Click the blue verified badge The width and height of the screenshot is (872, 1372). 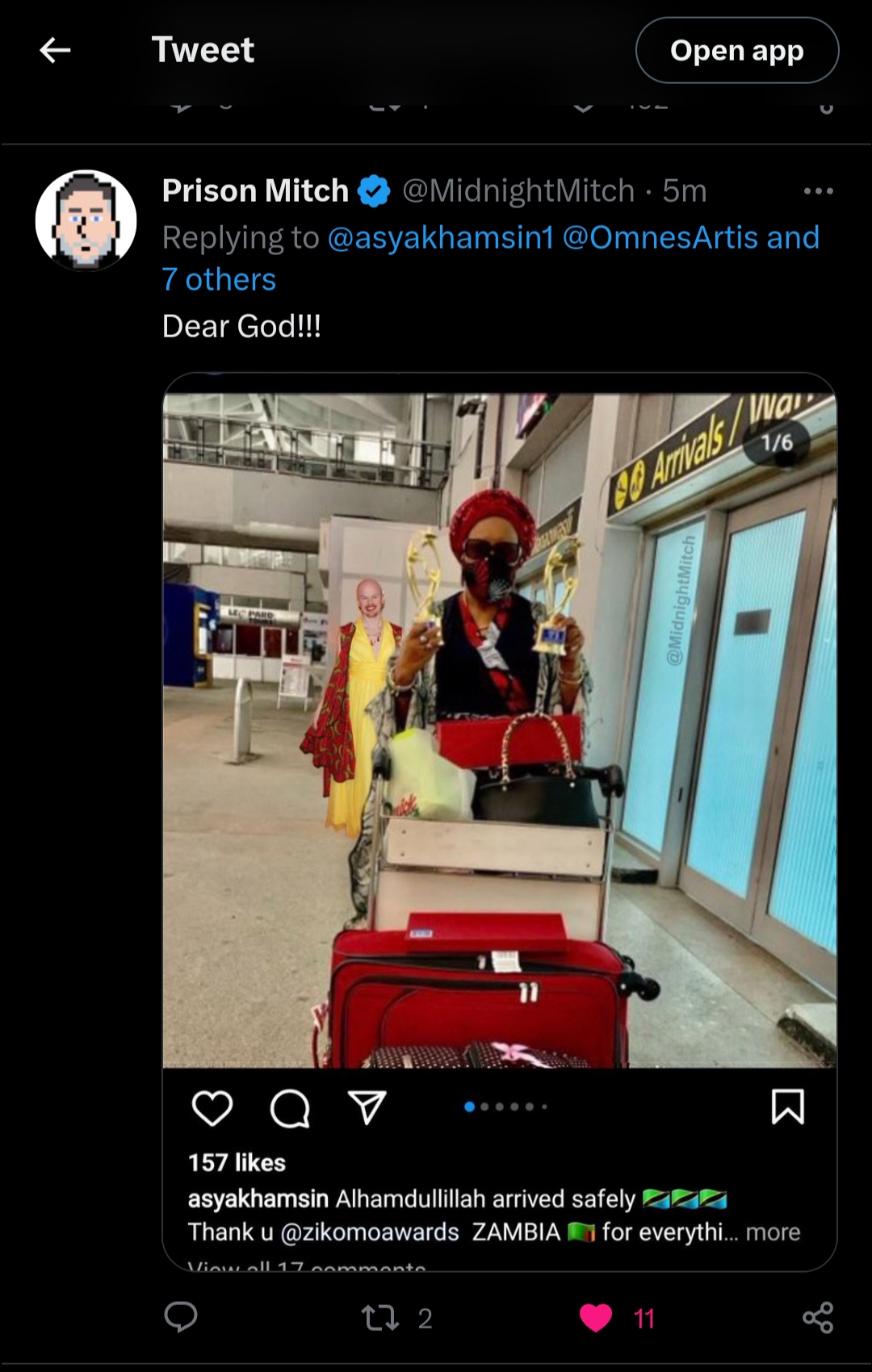pos(374,191)
